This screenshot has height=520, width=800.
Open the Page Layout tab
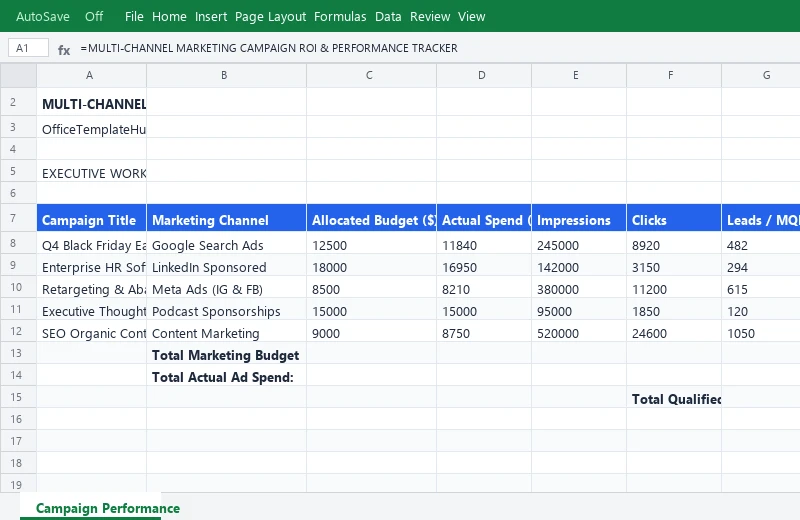point(270,16)
